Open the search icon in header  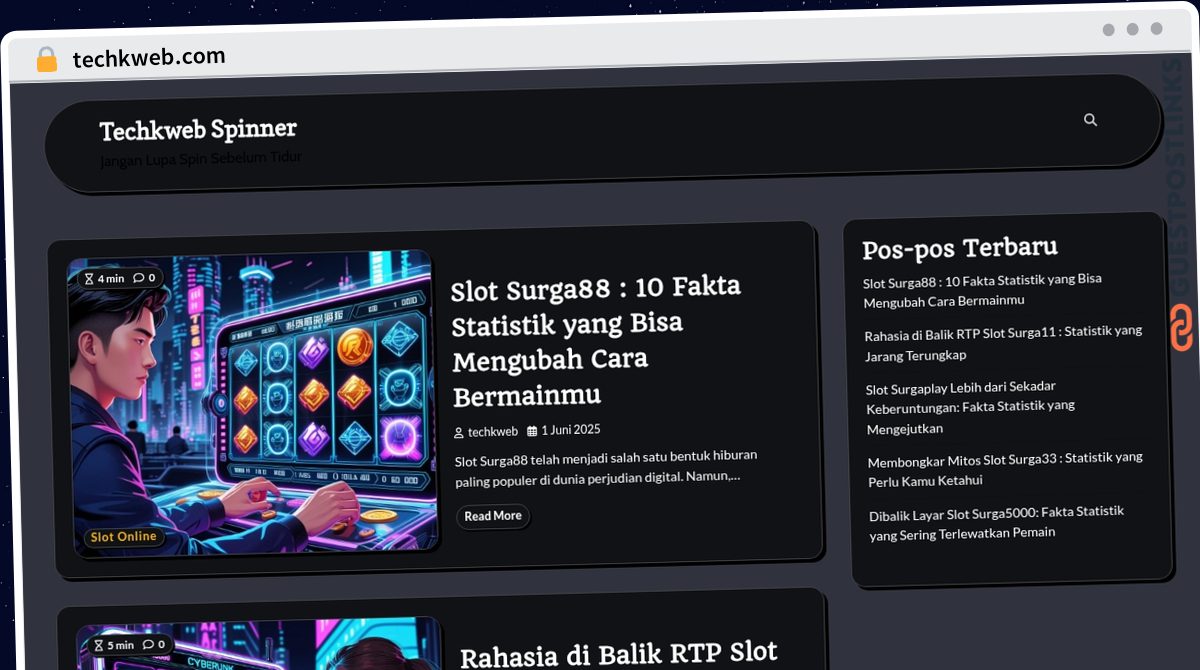point(1090,120)
